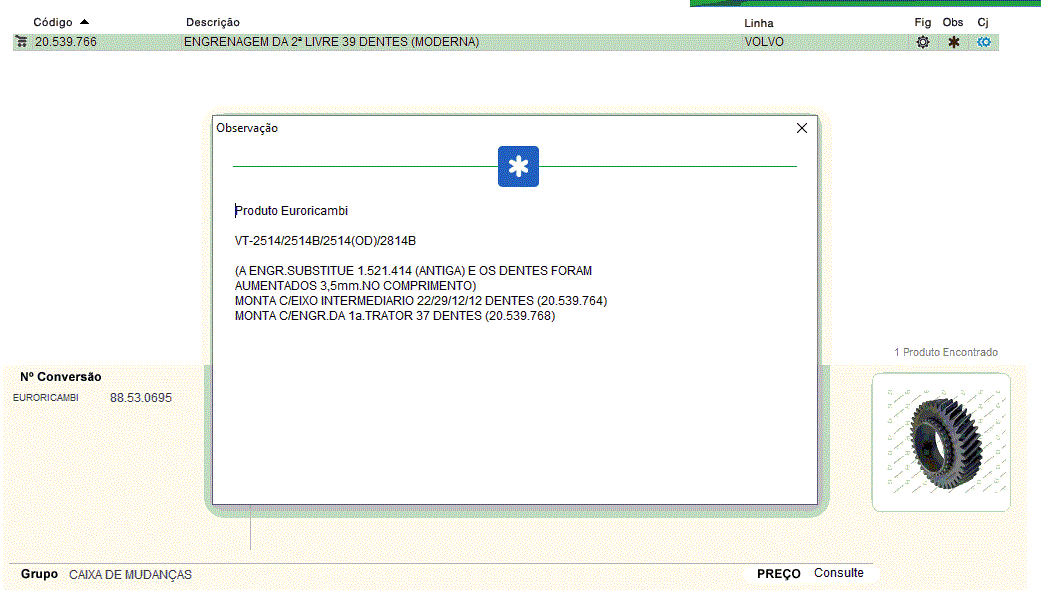Open the blue Cj conjunto icon
The width and height of the screenshot is (1041, 606).
click(984, 42)
